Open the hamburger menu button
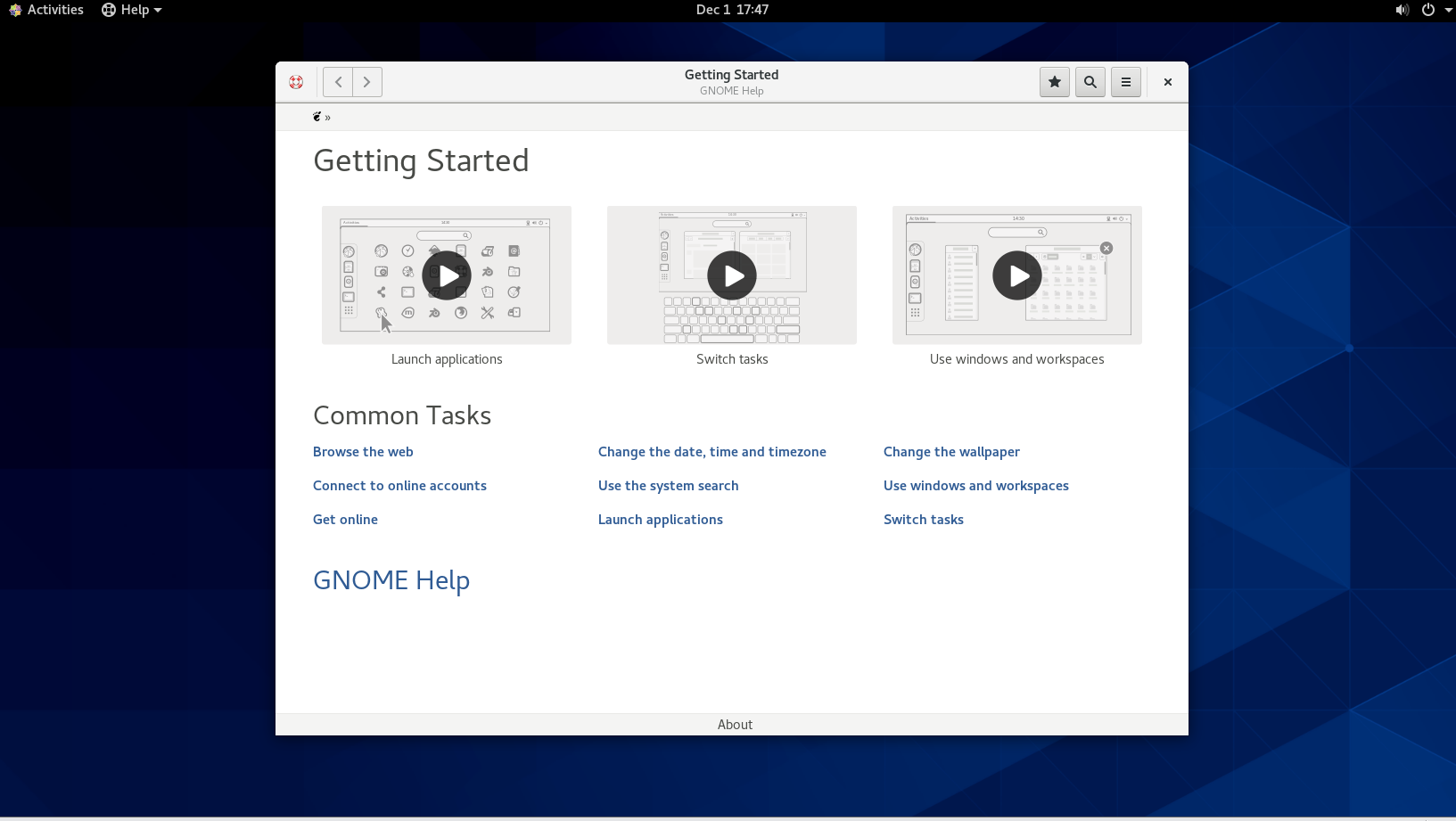 point(1125,82)
